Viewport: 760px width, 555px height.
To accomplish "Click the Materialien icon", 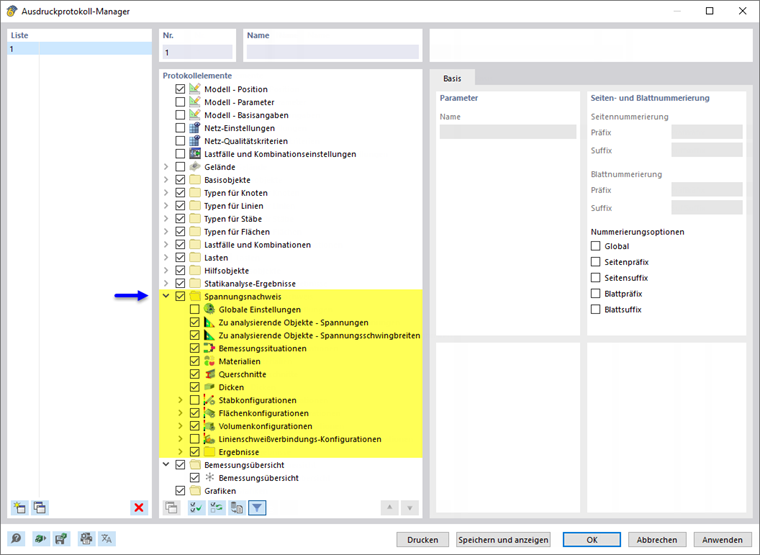I will coord(209,361).
